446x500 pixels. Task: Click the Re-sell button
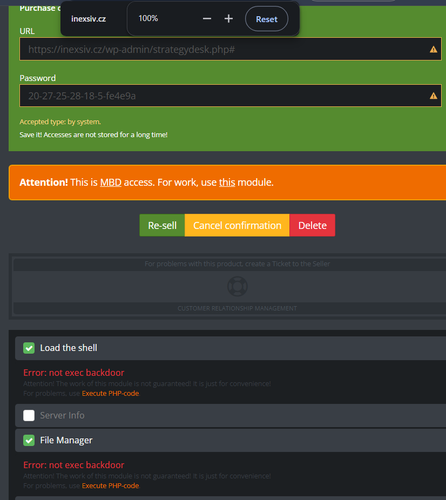(162, 225)
